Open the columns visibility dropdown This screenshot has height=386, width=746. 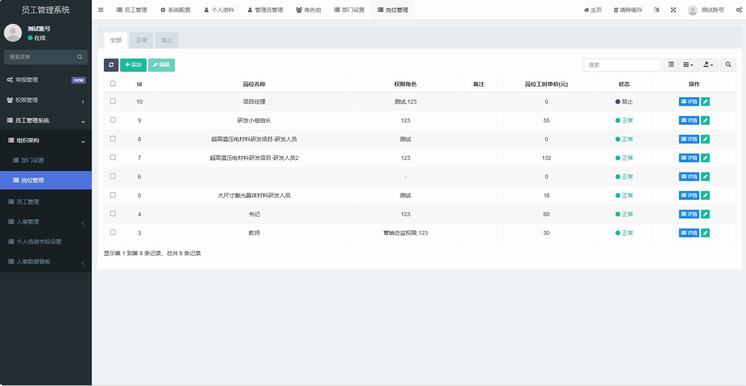click(x=688, y=65)
